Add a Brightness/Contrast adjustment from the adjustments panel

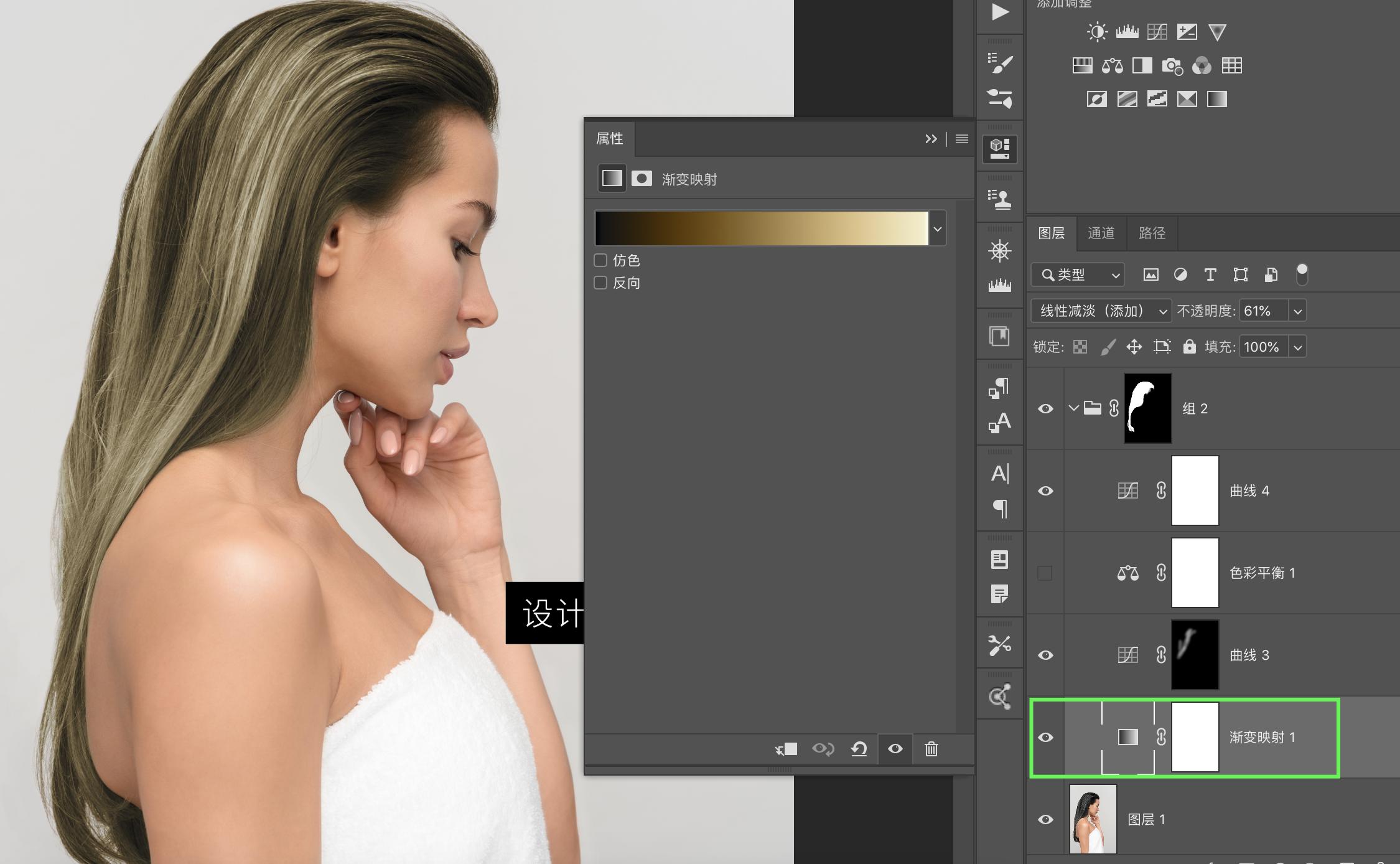click(1097, 32)
